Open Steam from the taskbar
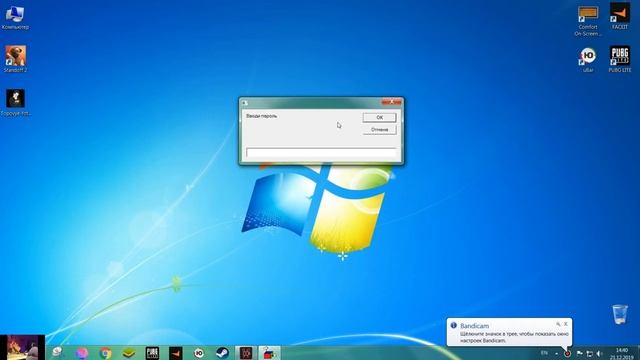This screenshot has height=360, width=640. click(x=222, y=353)
